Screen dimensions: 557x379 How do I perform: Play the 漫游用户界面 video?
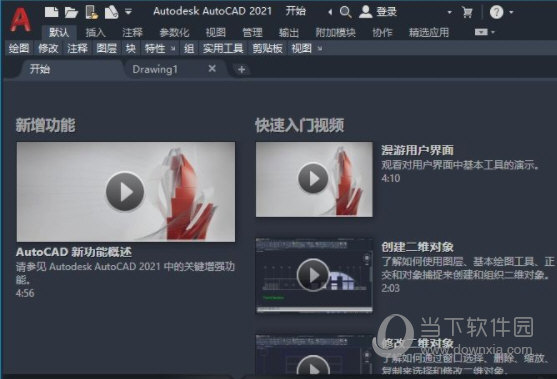point(313,178)
